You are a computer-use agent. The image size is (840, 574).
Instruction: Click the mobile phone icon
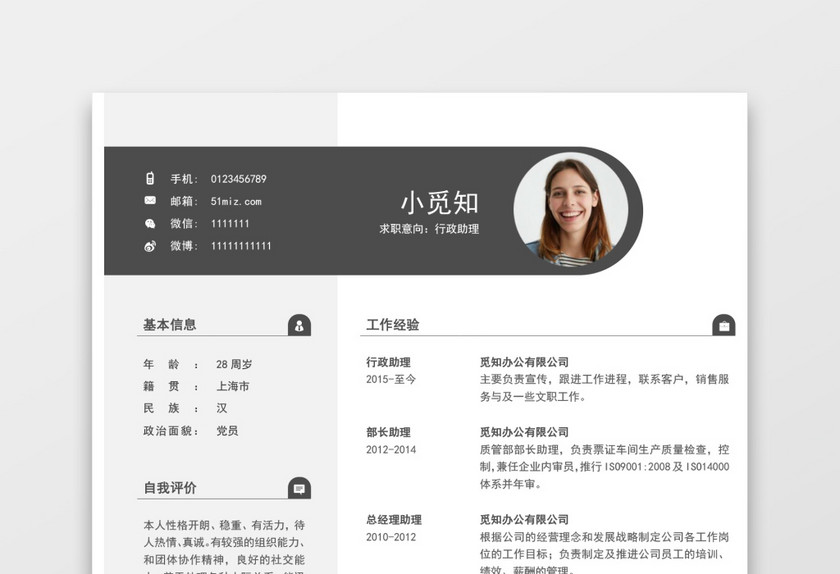[x=150, y=178]
